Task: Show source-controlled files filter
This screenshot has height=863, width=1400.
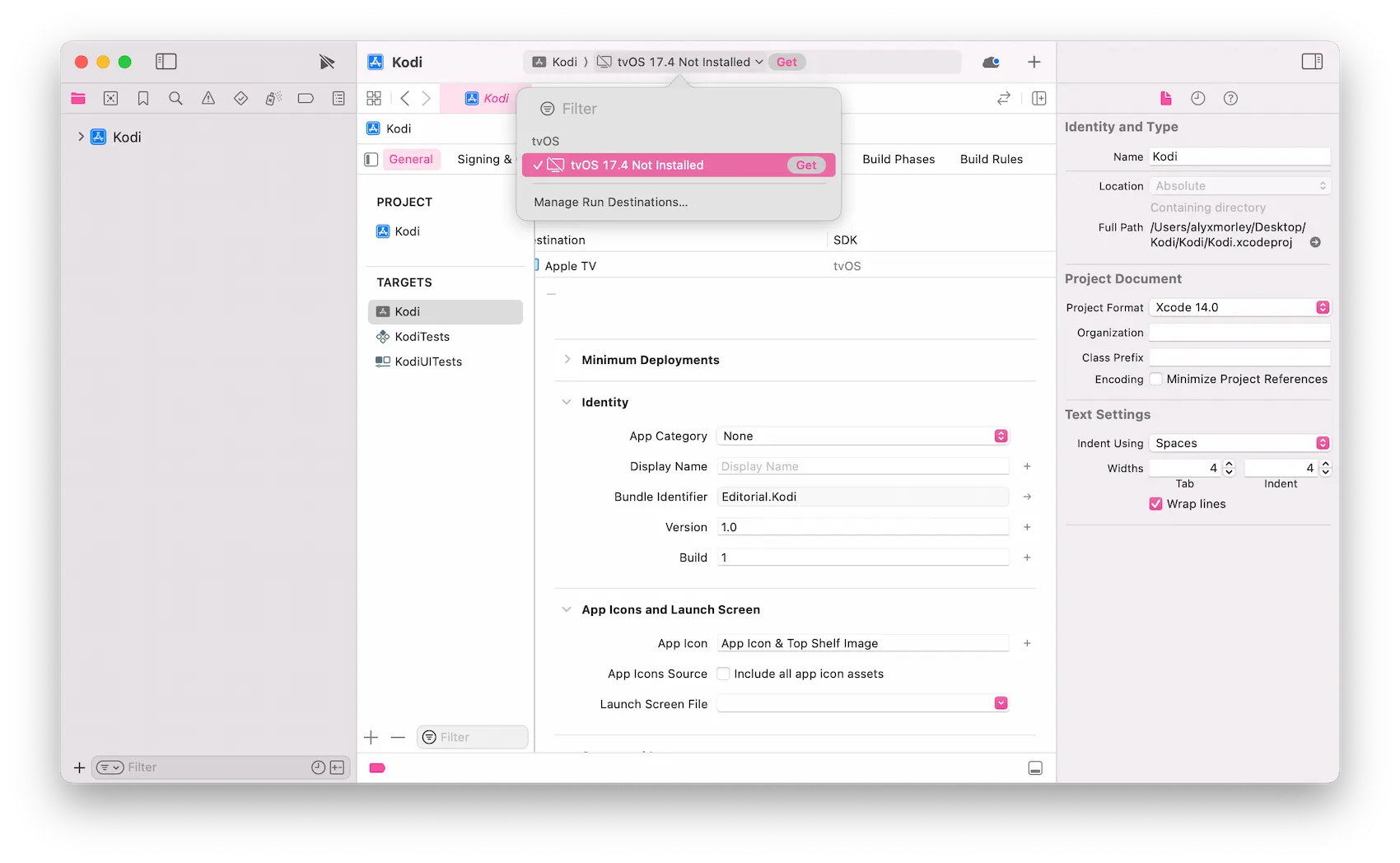Action: [x=338, y=767]
